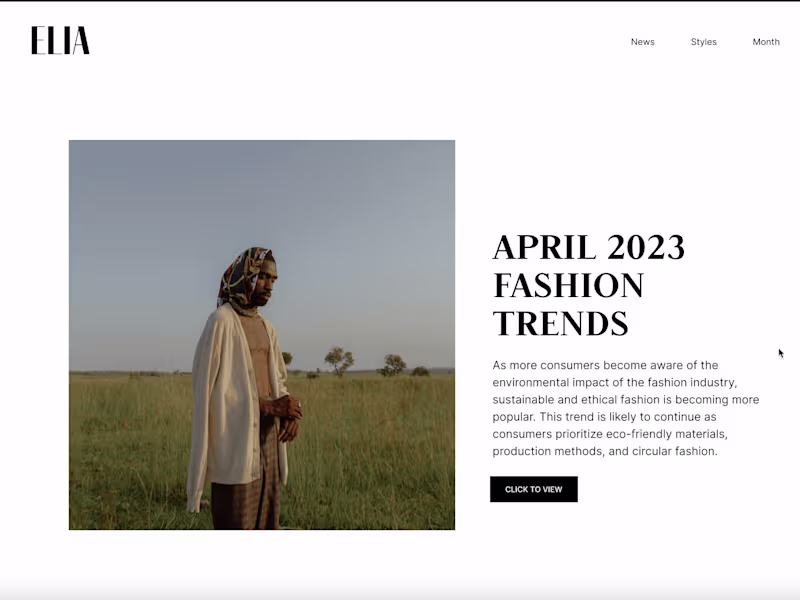
Task: Click the phrase "environmental impact" in paragraph
Action: pos(549,383)
